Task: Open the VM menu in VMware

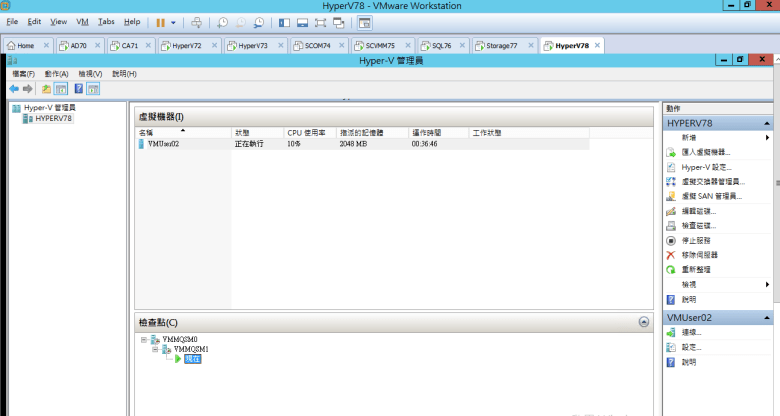Action: point(82,21)
